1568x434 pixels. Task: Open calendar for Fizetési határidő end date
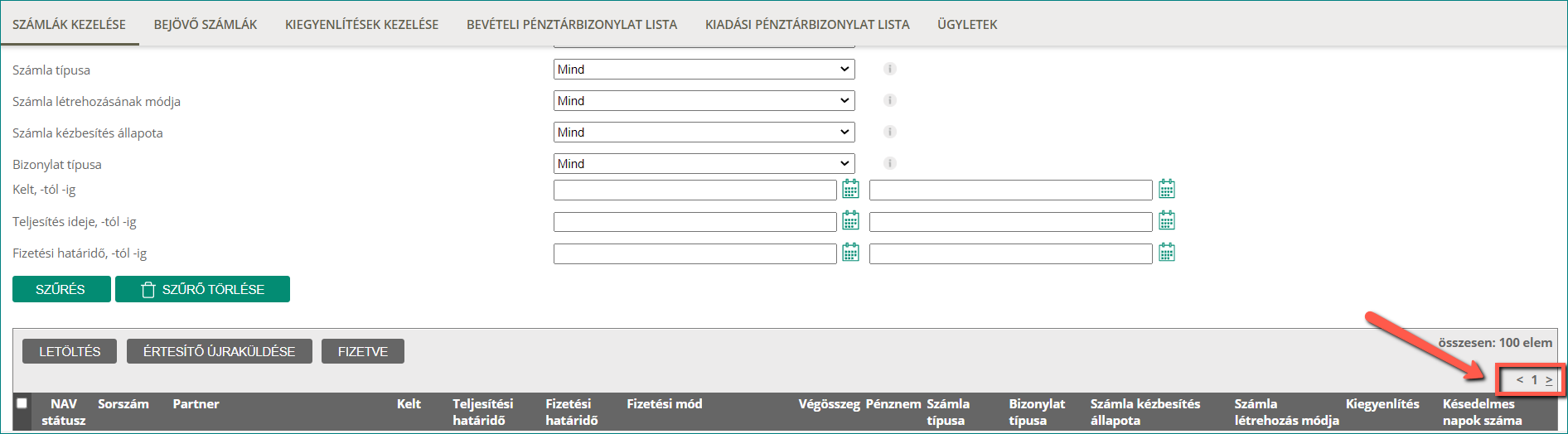(1167, 252)
